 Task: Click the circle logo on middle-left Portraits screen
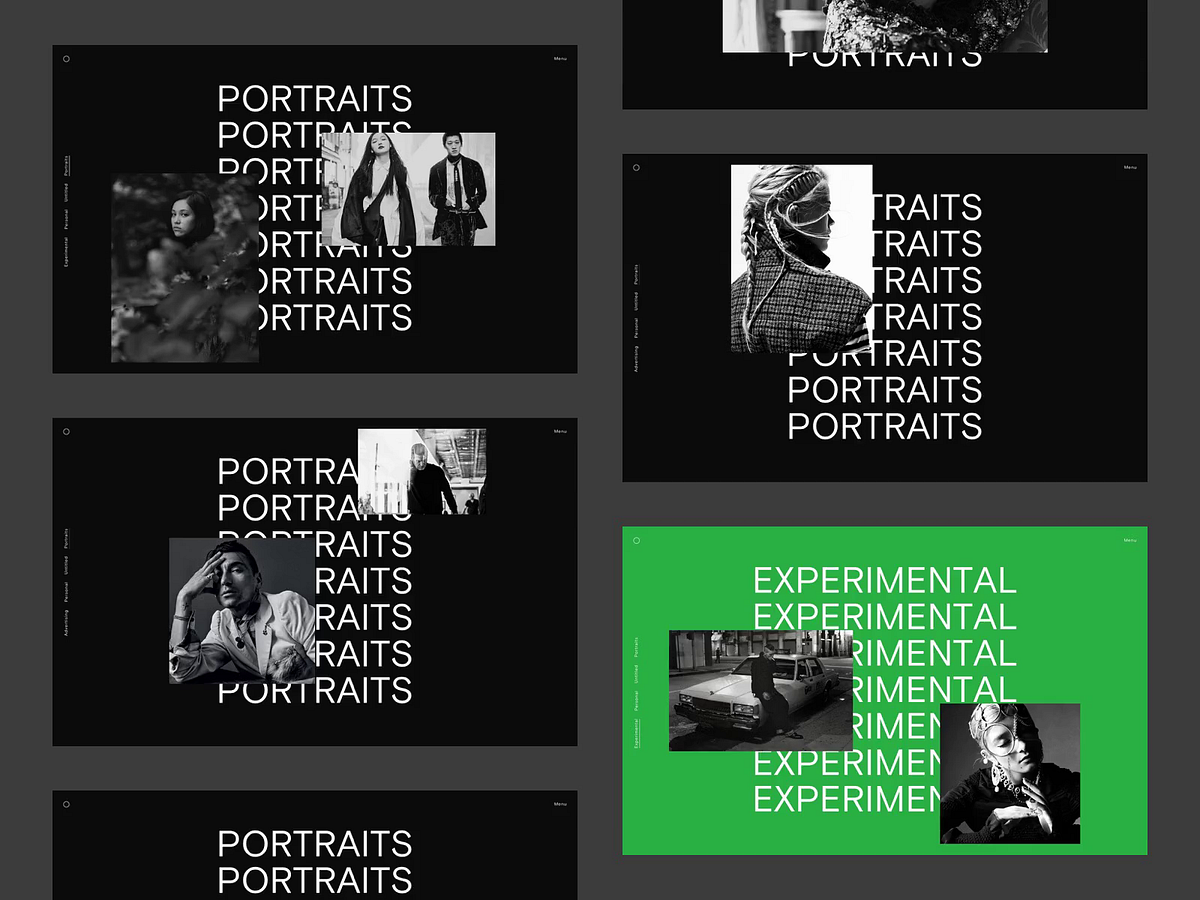66,432
